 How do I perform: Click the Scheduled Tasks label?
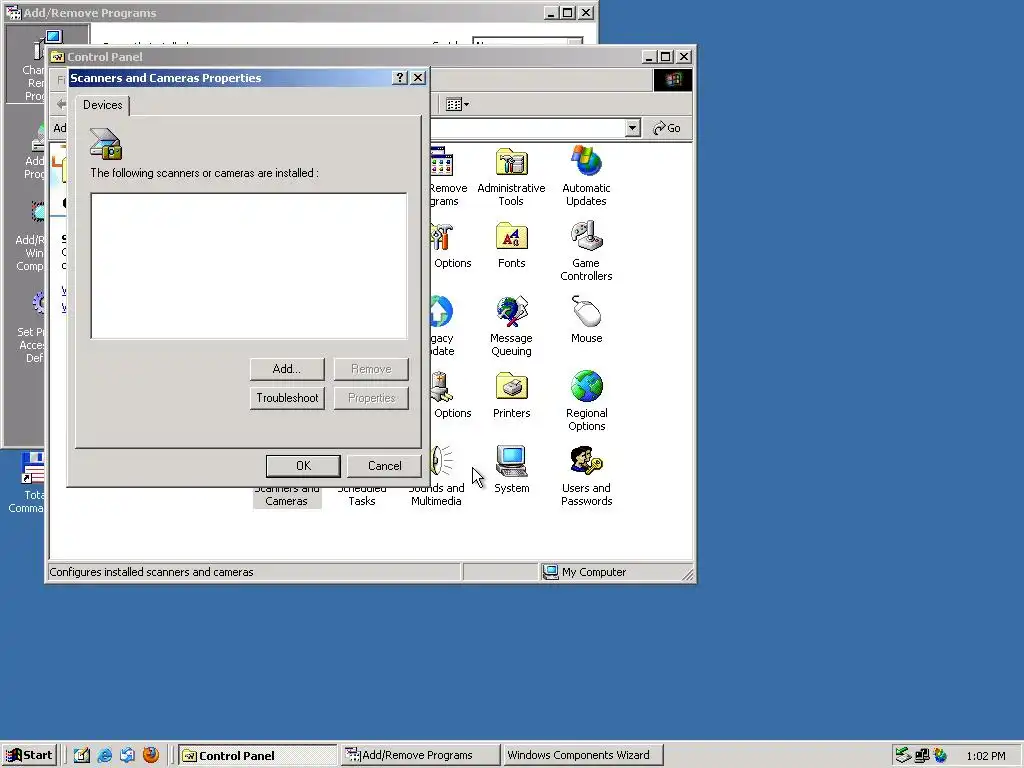point(362,494)
